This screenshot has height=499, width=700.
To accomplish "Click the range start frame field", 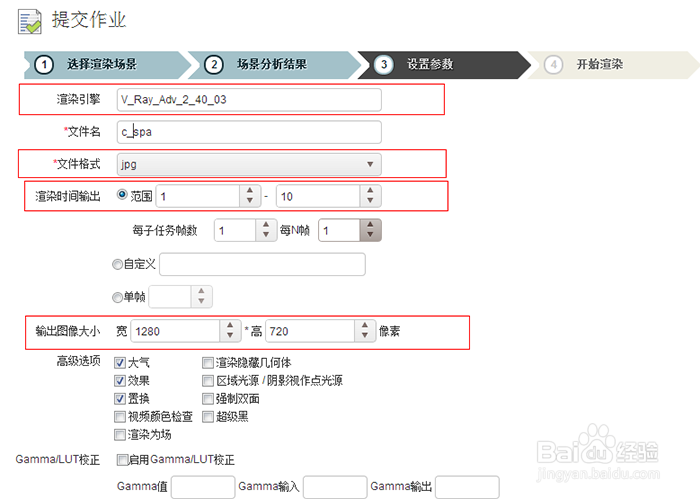I will (x=198, y=196).
